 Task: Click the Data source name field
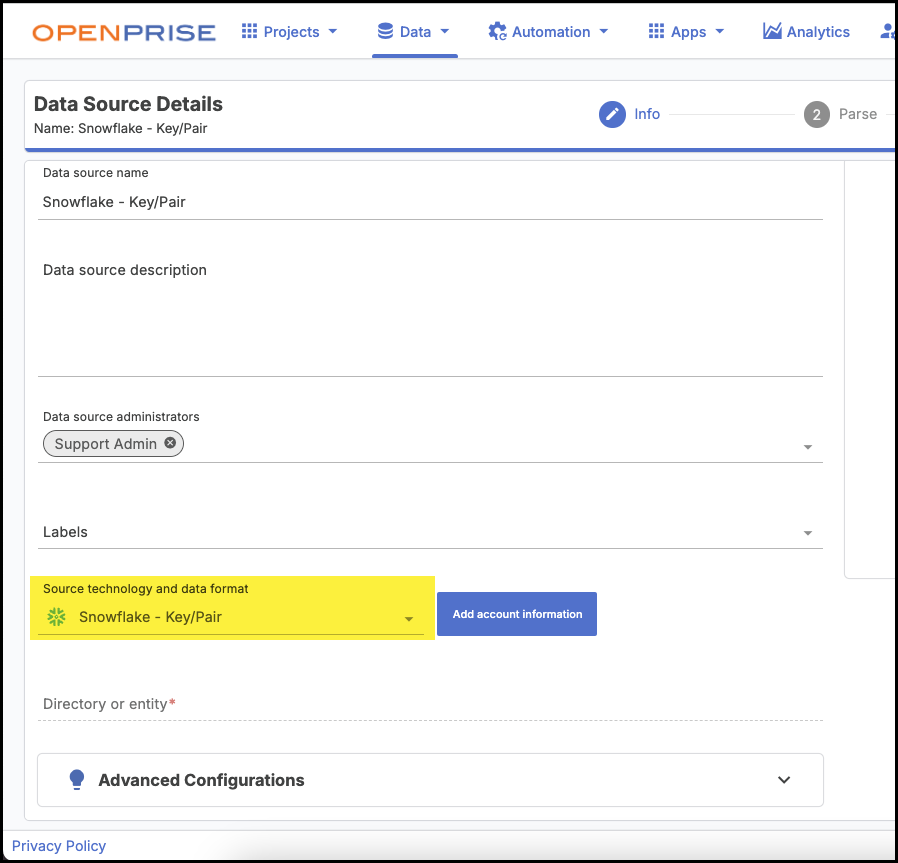(430, 202)
